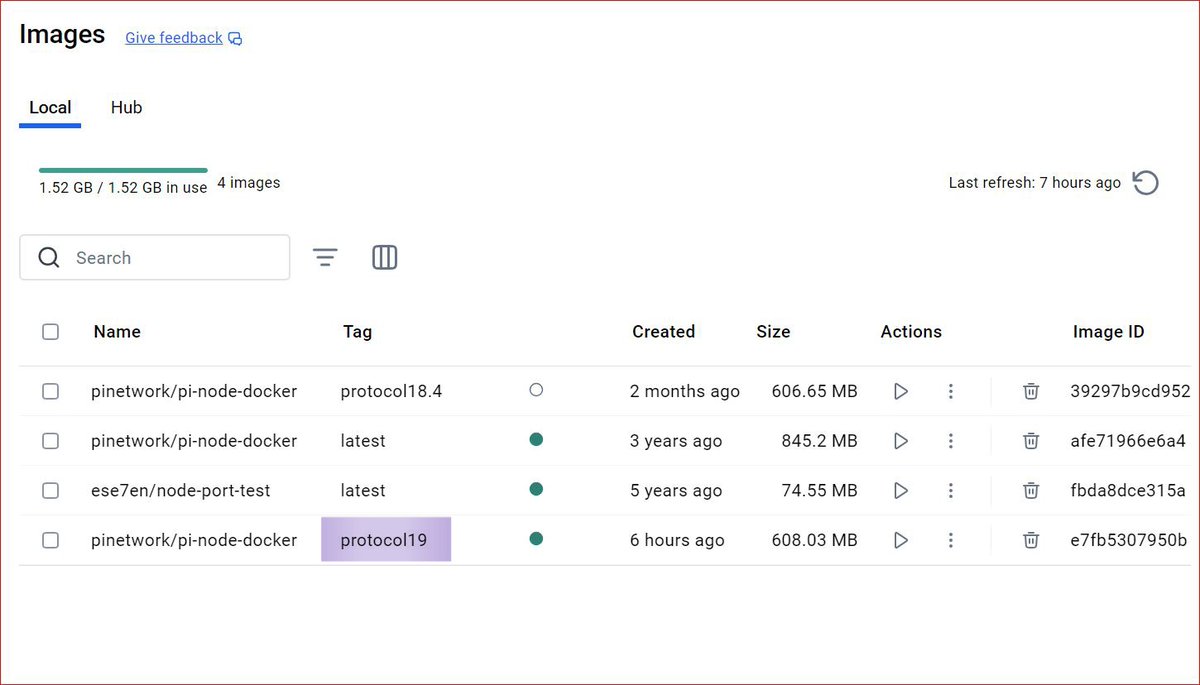The image size is (1200, 685).
Task: Click the '5 years ago' created value
Action: click(x=676, y=491)
